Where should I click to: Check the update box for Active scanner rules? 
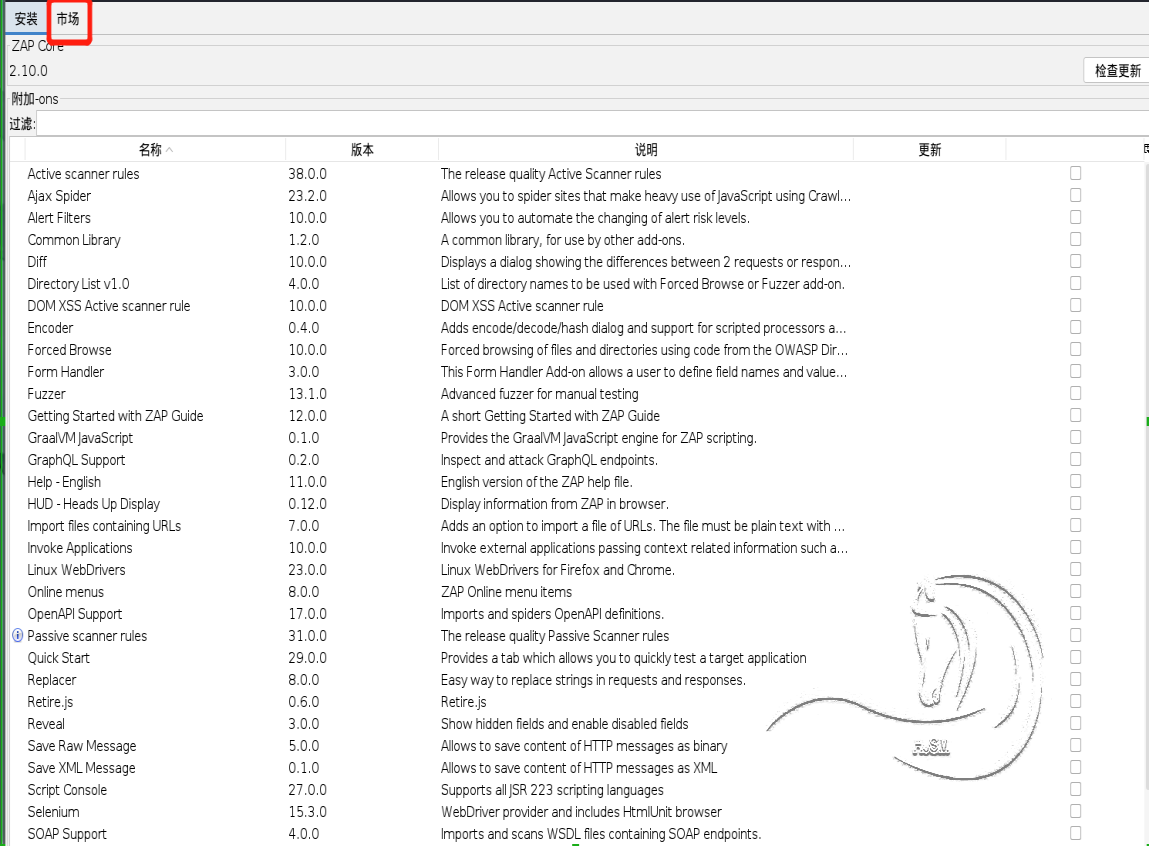point(1075,173)
